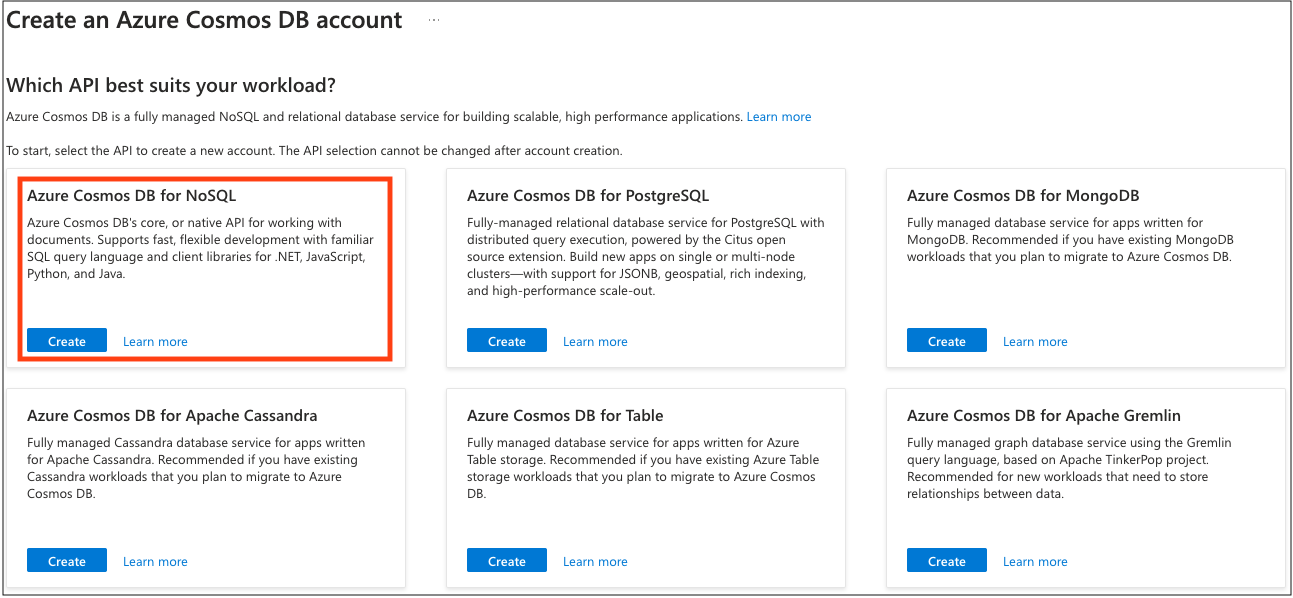Screen dimensions: 1293x598
Task: Open Learn more link for NoSQL API
Action: [x=155, y=342]
